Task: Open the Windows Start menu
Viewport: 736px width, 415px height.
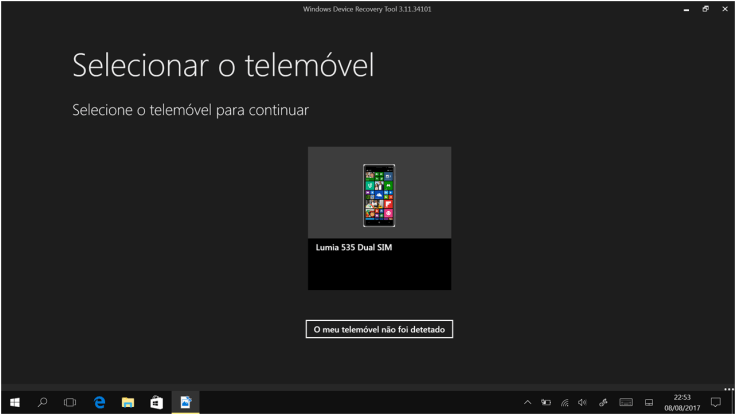Action: tap(15, 402)
